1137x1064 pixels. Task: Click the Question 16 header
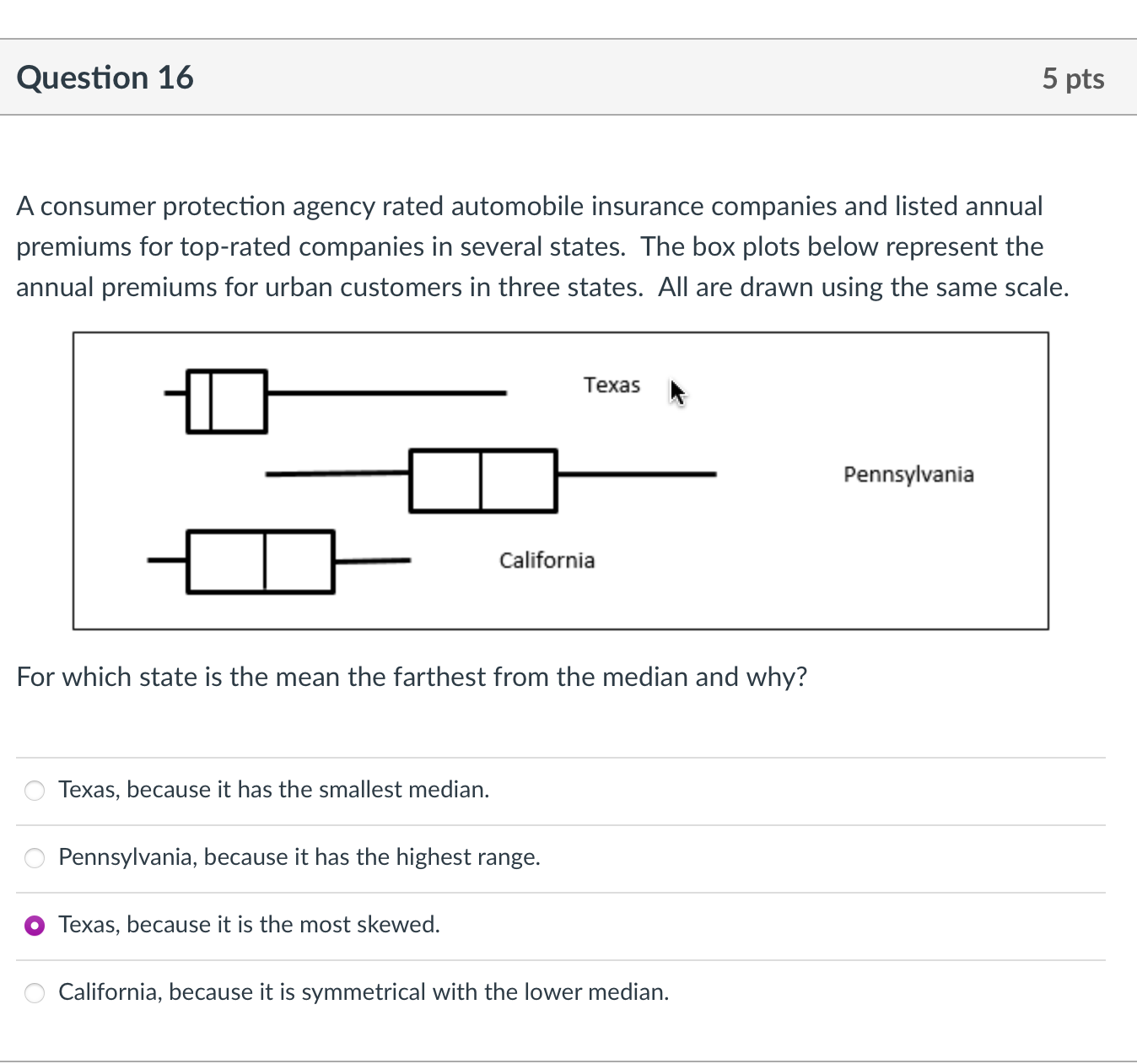105,77
